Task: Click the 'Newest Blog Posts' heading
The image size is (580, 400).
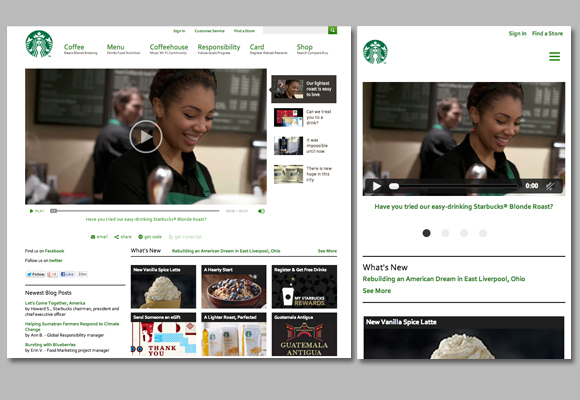Action: pos(48,293)
